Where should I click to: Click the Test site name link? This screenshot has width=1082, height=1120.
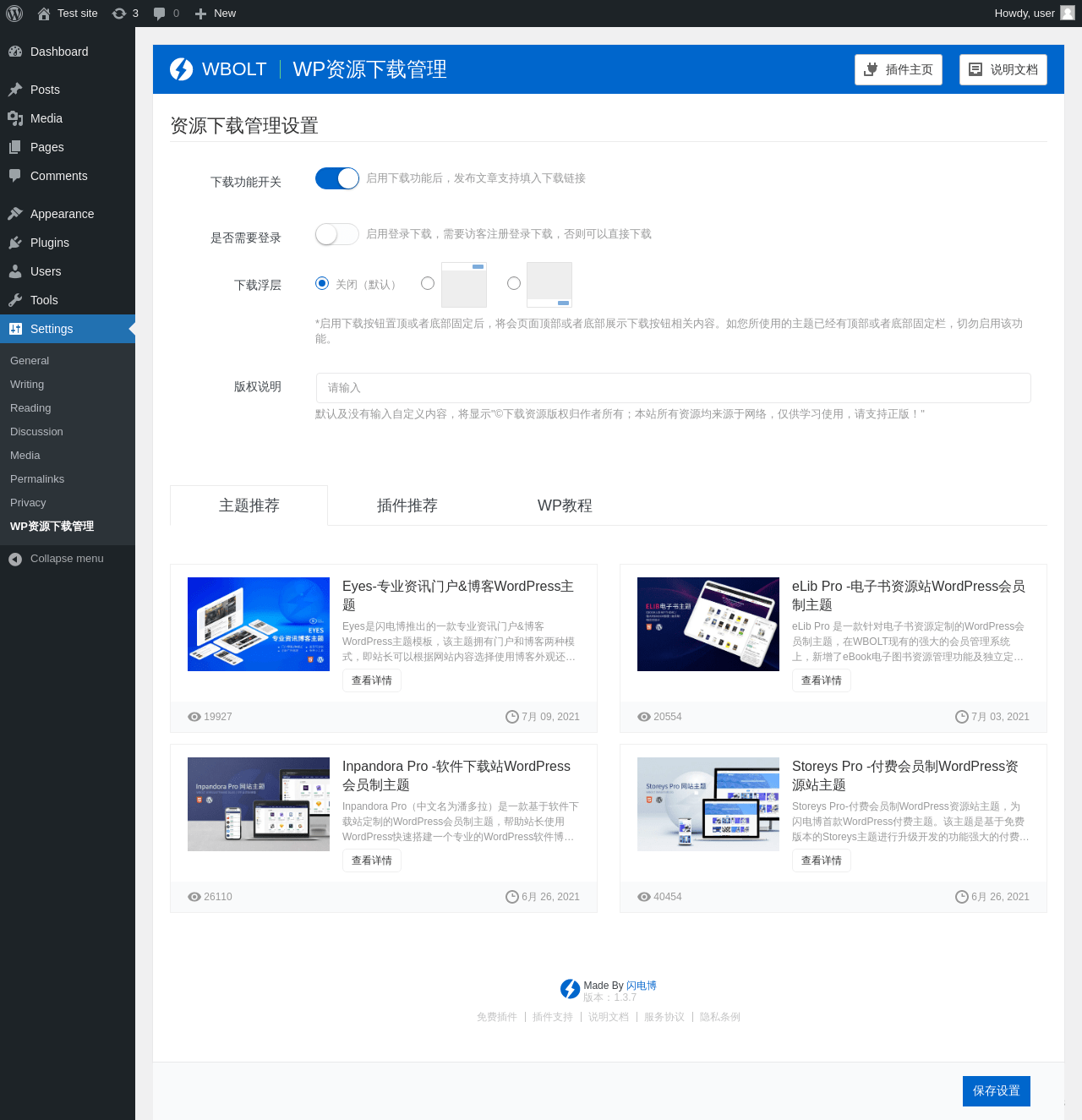(x=78, y=14)
